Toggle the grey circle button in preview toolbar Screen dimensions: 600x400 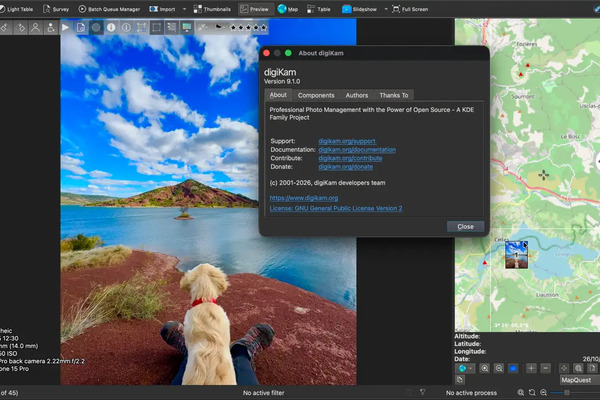point(96,27)
